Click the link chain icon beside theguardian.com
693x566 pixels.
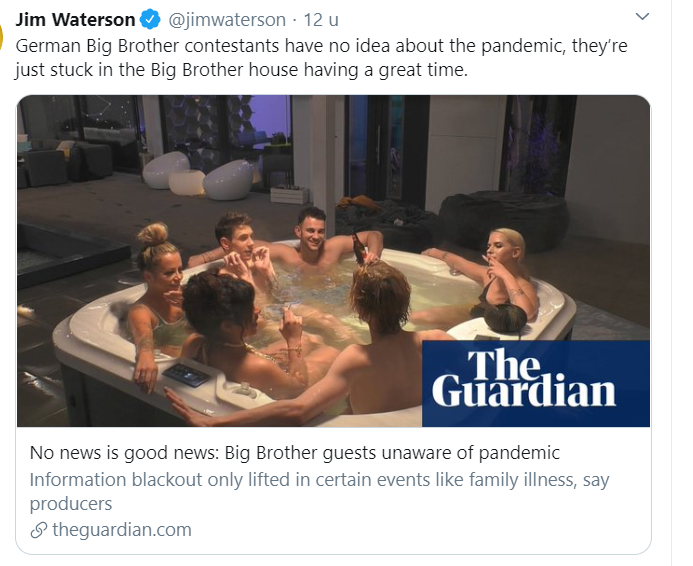(x=39, y=530)
